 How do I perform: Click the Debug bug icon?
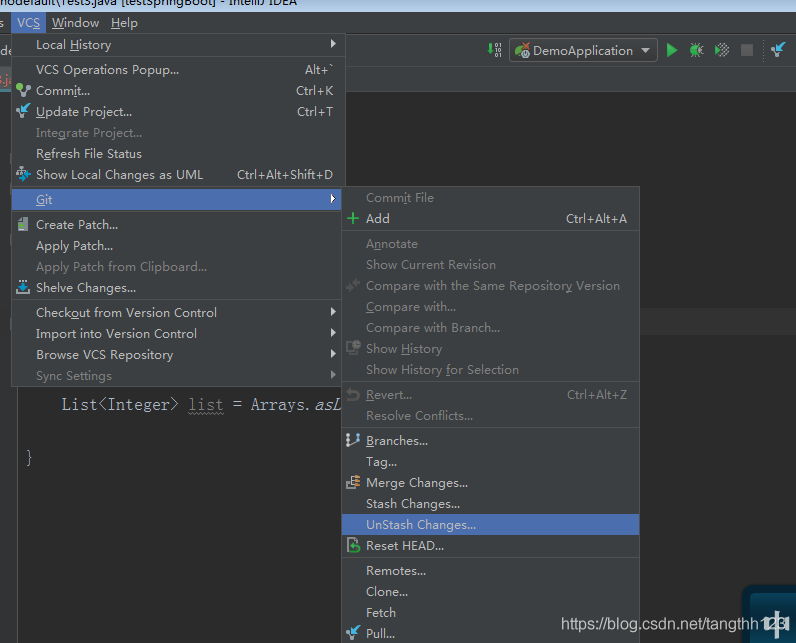tap(696, 50)
